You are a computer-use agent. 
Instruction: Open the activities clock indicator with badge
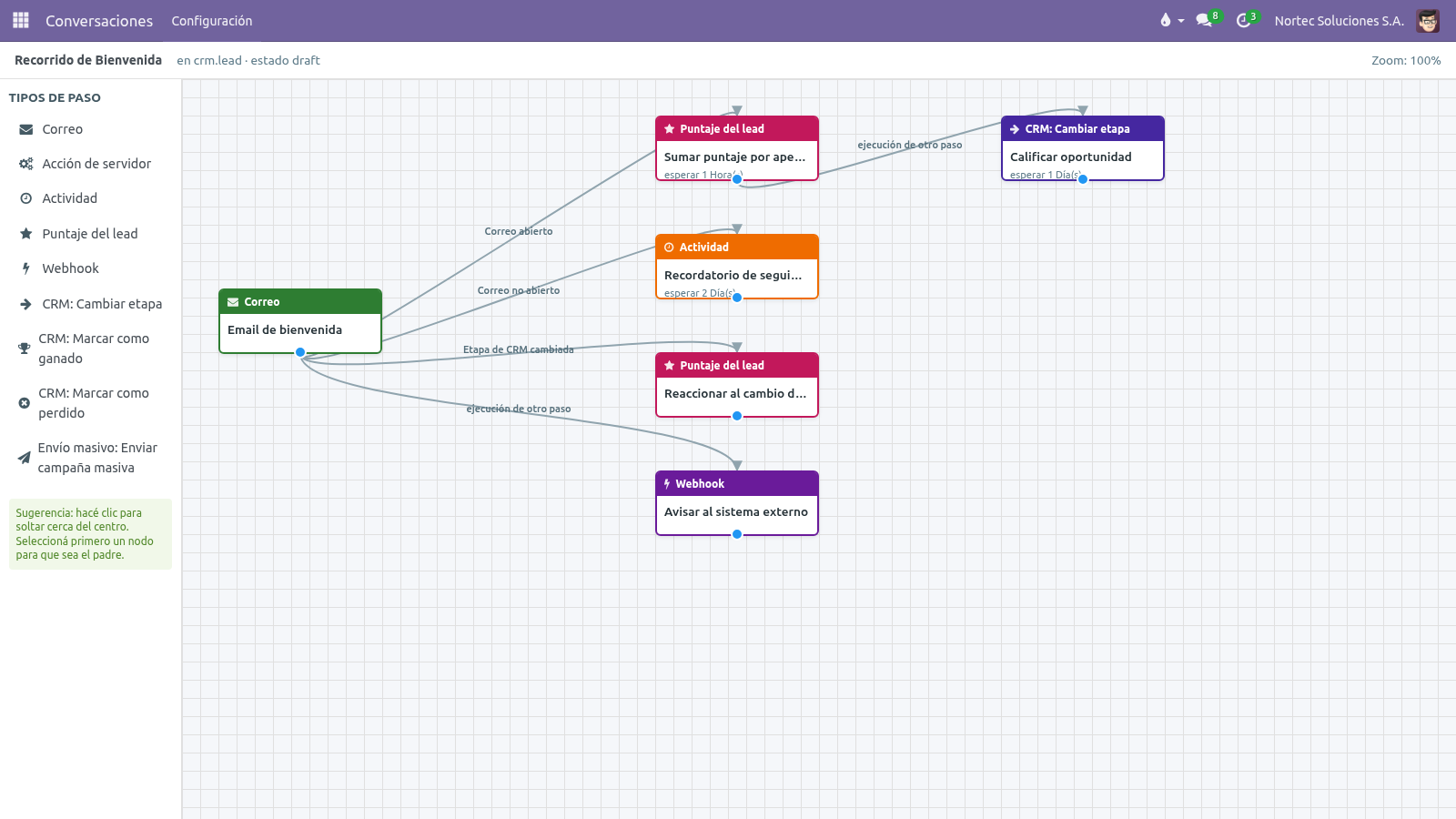pyautogui.click(x=1246, y=20)
